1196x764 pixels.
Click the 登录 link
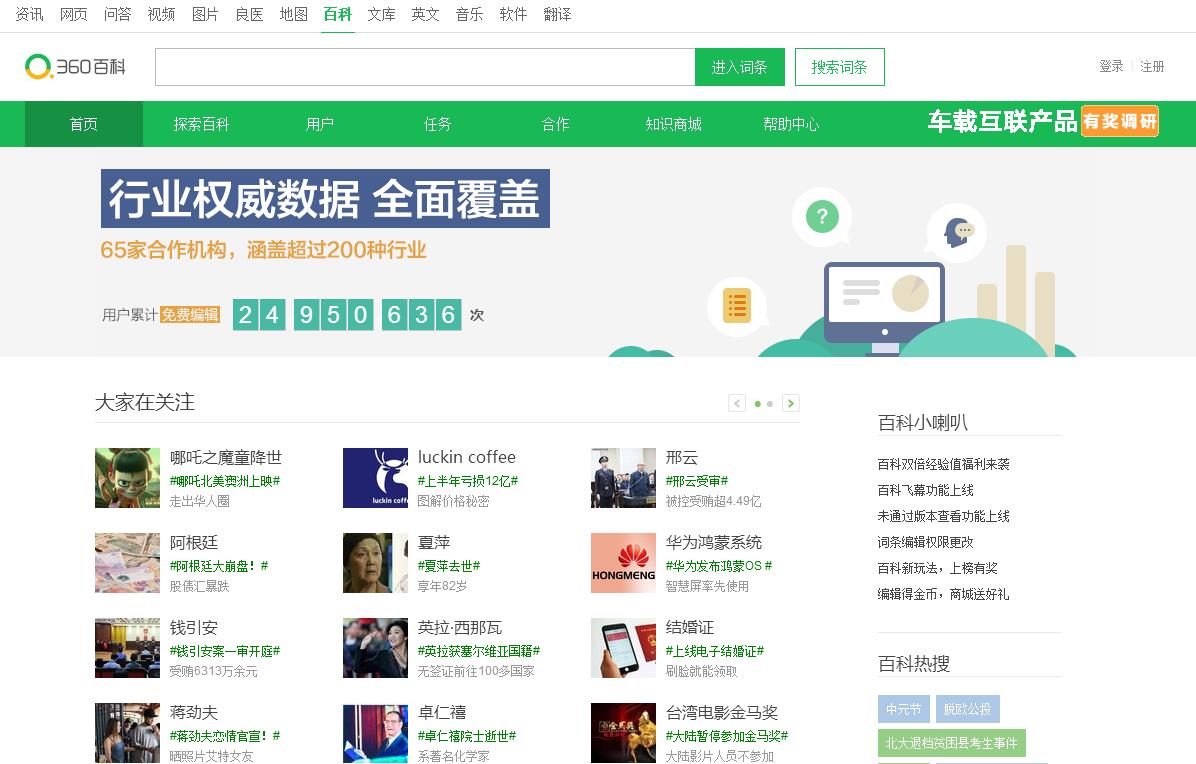tap(1111, 66)
